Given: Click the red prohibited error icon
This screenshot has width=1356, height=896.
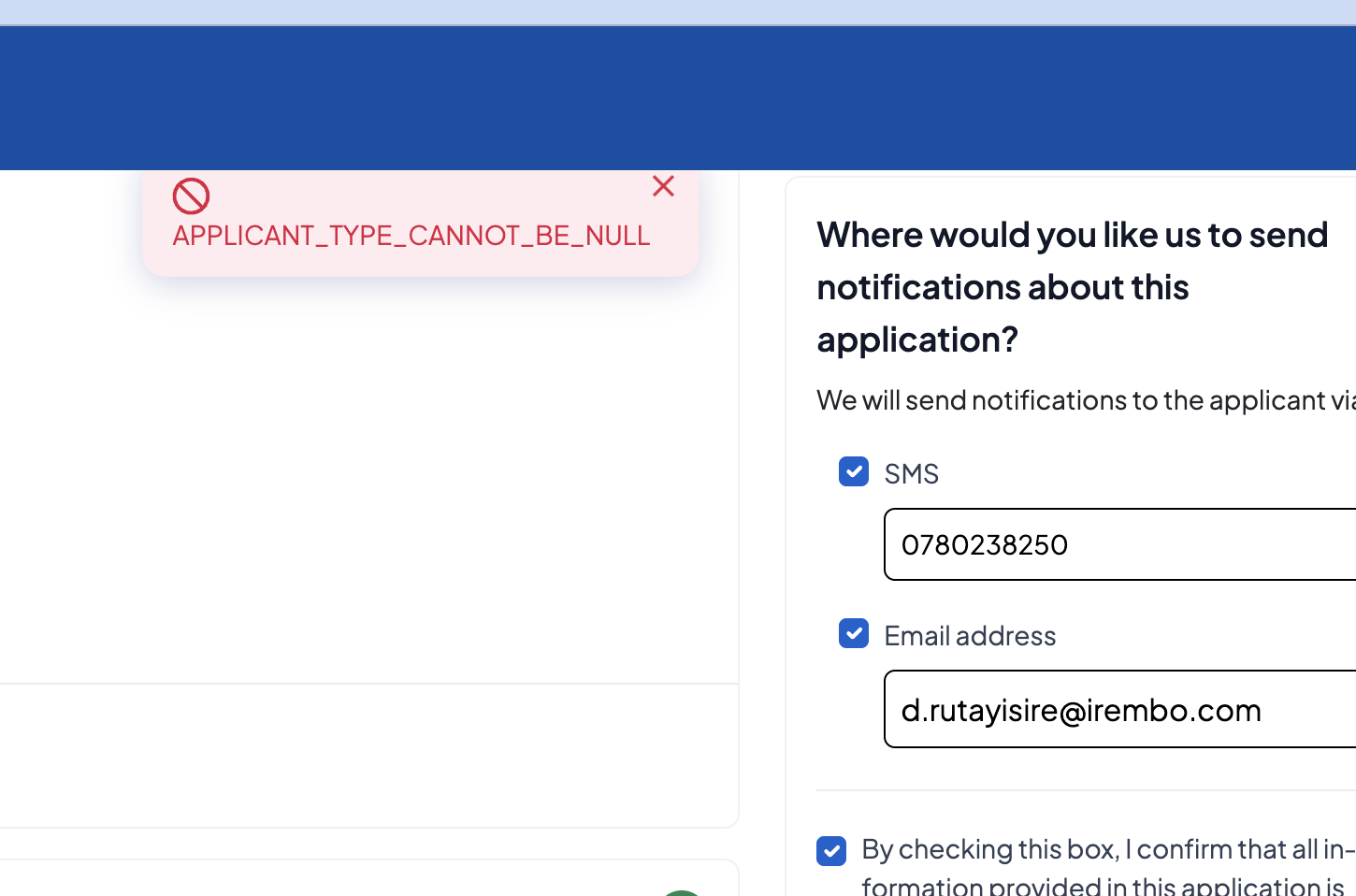Looking at the screenshot, I should coord(191,196).
